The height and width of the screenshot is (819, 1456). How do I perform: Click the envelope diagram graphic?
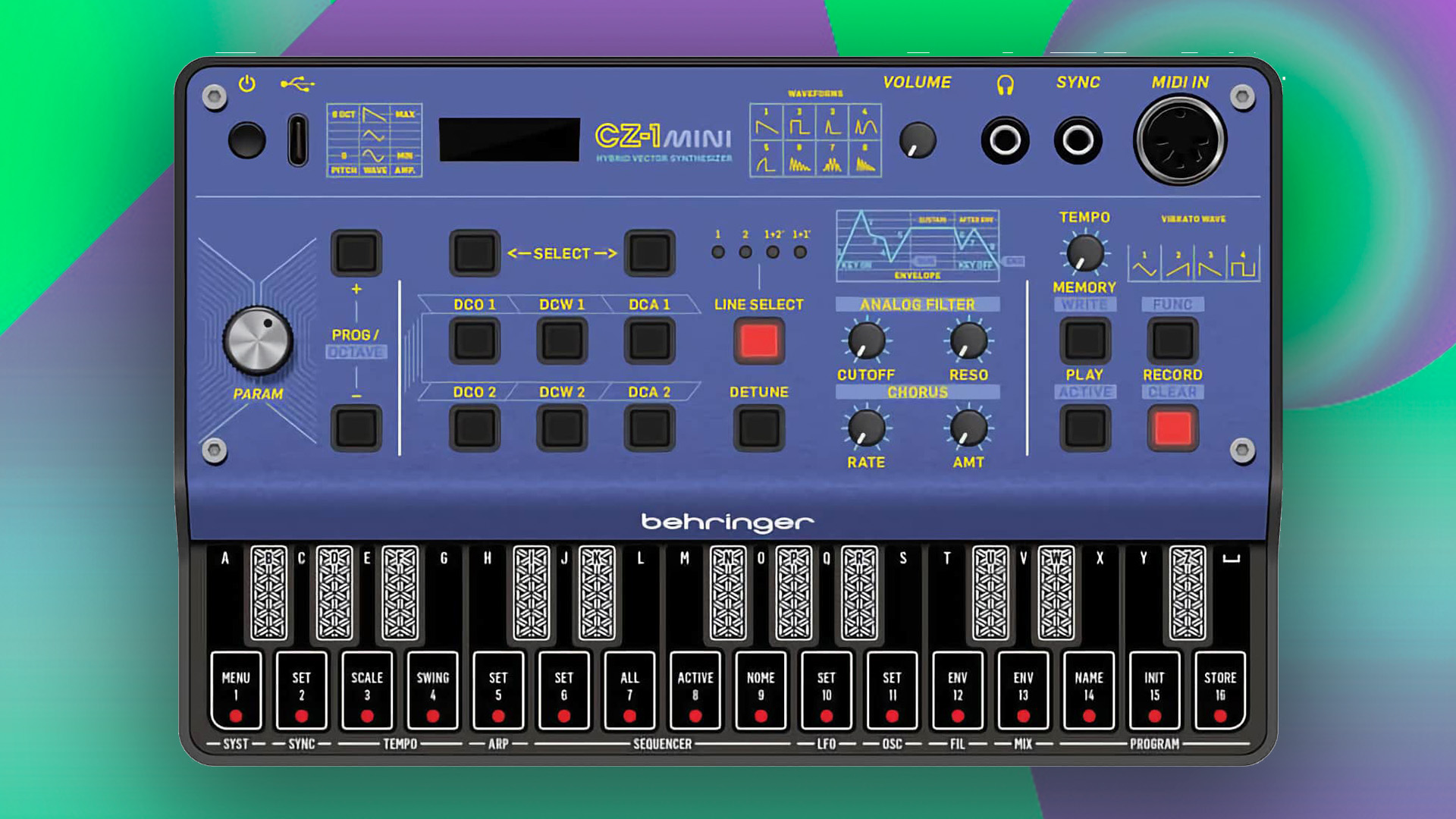pyautogui.click(x=918, y=246)
